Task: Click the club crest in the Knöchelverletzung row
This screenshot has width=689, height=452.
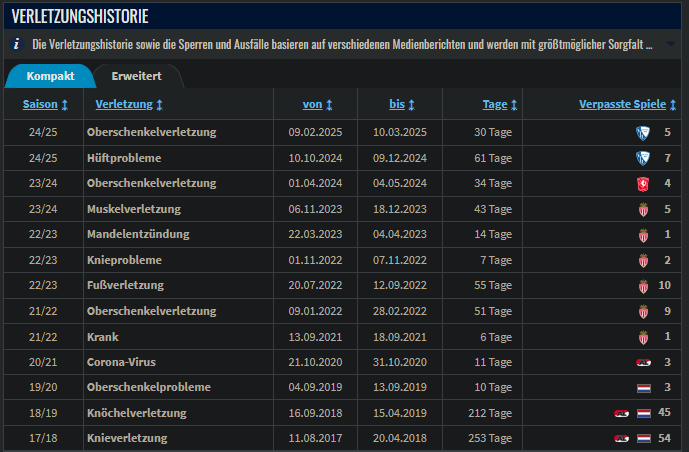Action: (x=622, y=413)
